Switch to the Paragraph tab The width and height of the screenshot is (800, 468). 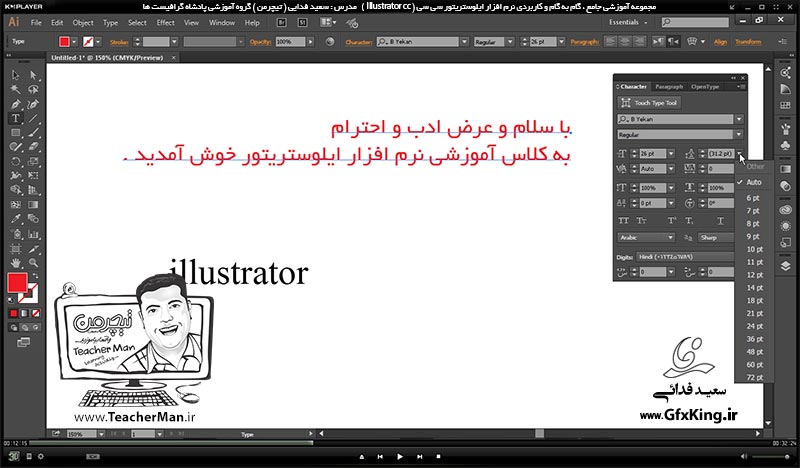pos(669,87)
